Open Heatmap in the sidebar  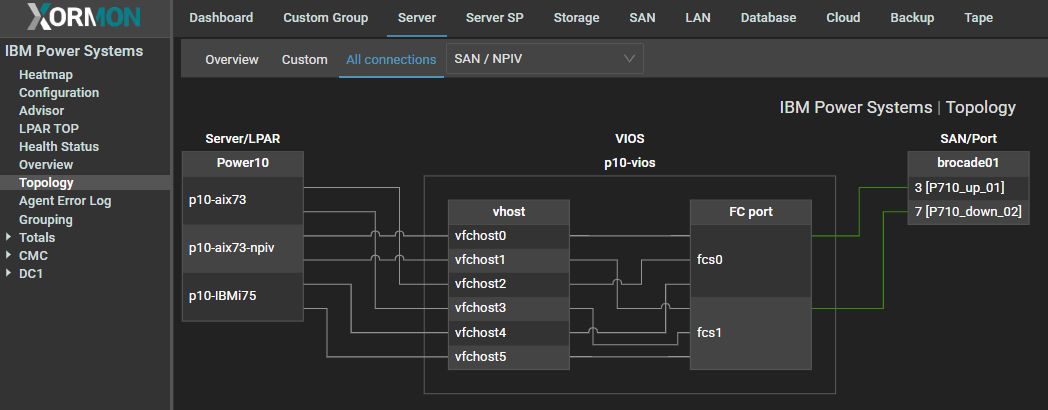point(46,75)
